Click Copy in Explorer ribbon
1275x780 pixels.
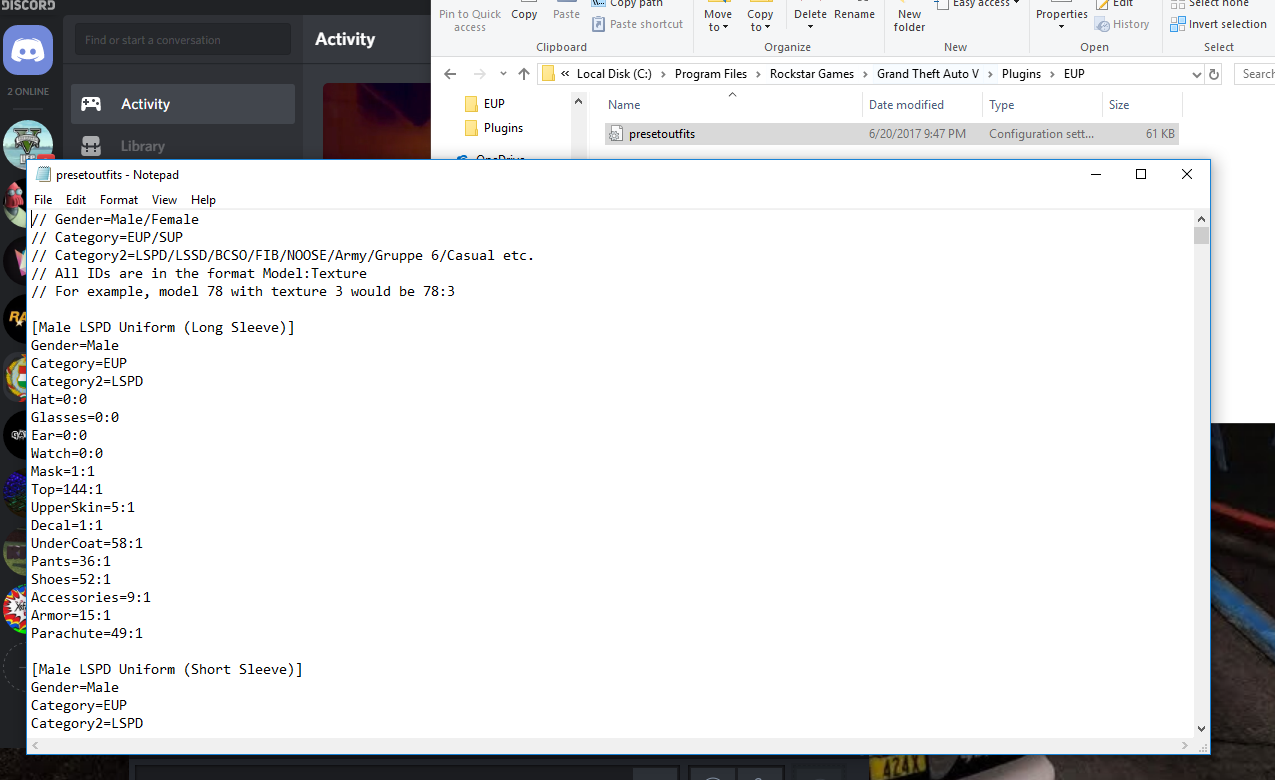point(524,12)
